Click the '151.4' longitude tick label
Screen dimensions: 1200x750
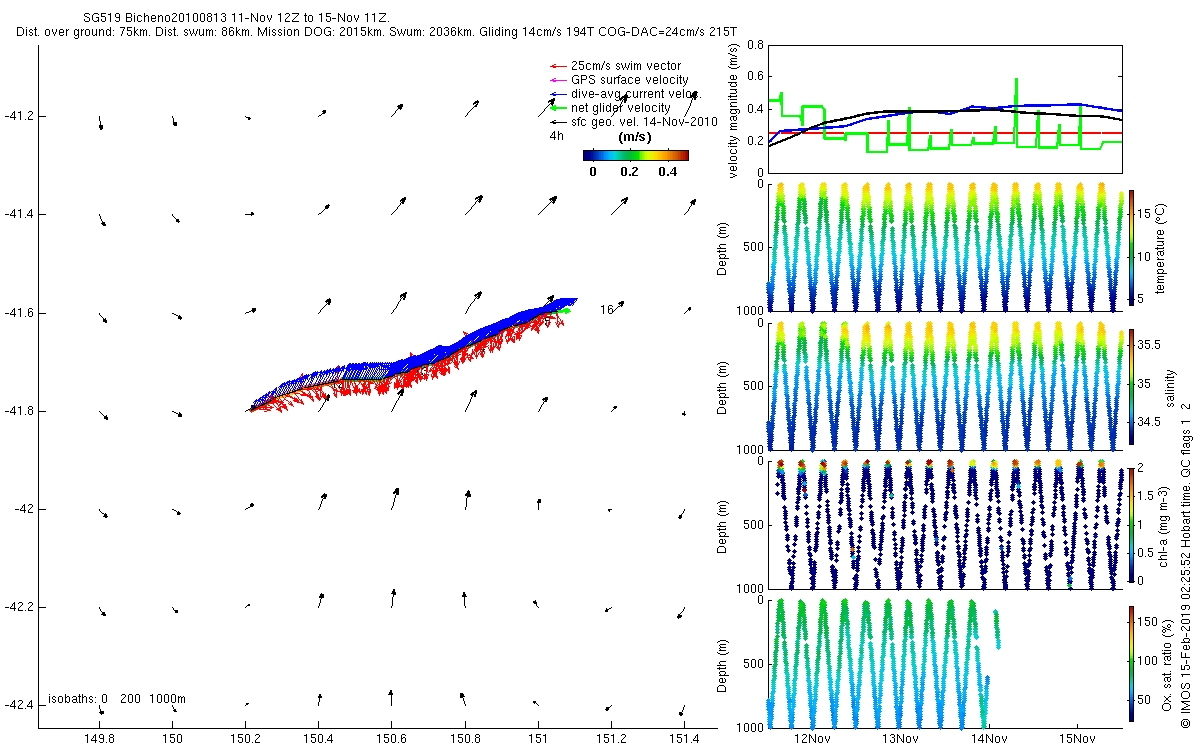(684, 739)
